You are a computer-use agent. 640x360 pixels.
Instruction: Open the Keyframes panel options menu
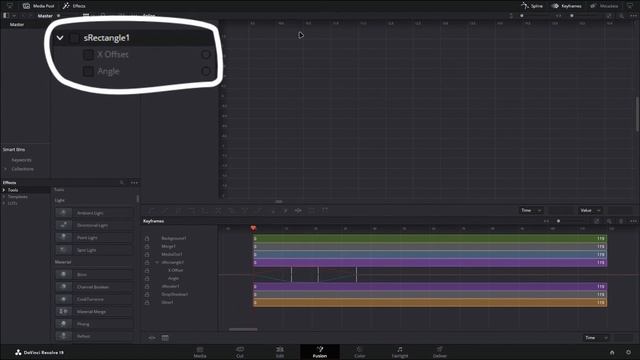coord(633,221)
